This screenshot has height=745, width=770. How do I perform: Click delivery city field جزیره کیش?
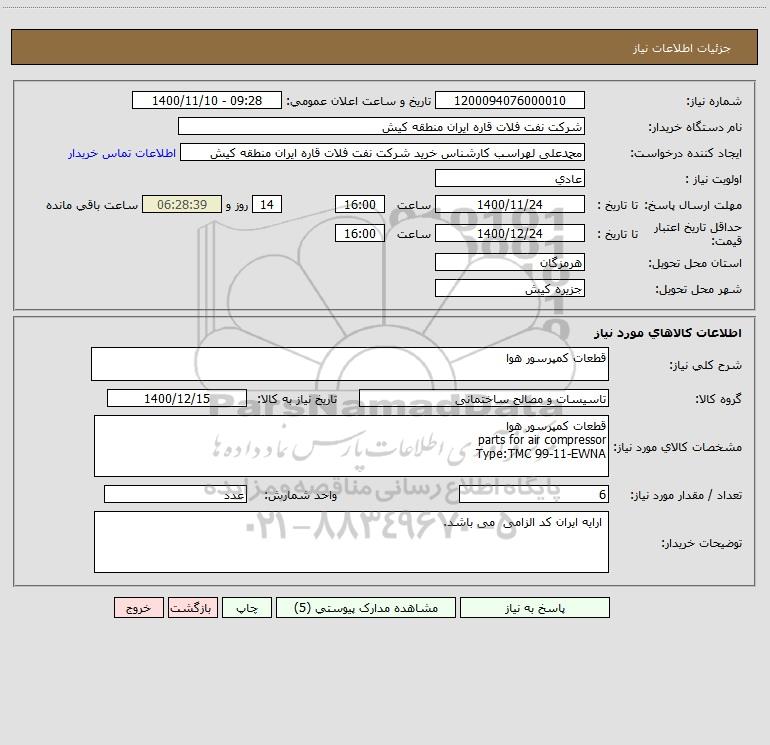[510, 288]
